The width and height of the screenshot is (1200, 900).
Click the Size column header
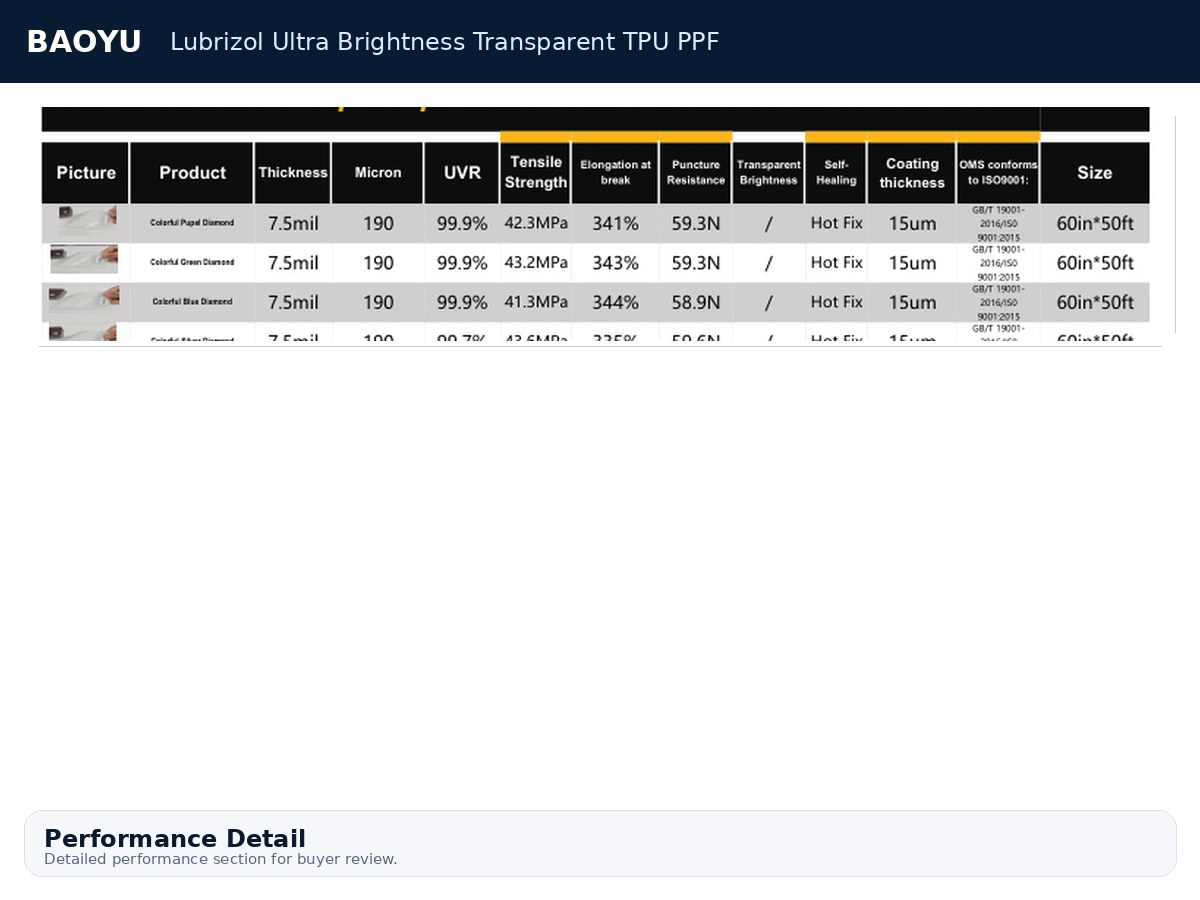click(x=1095, y=173)
